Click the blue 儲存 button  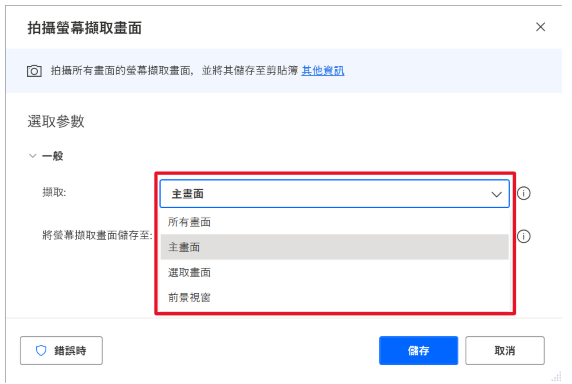[418, 350]
